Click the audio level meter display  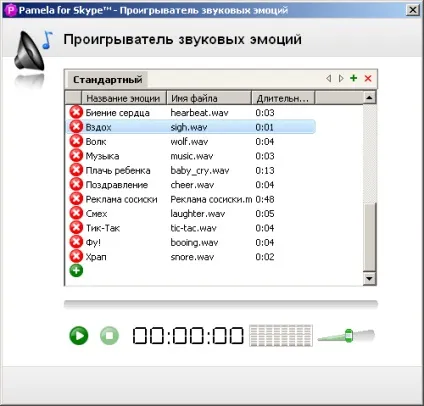[281, 335]
